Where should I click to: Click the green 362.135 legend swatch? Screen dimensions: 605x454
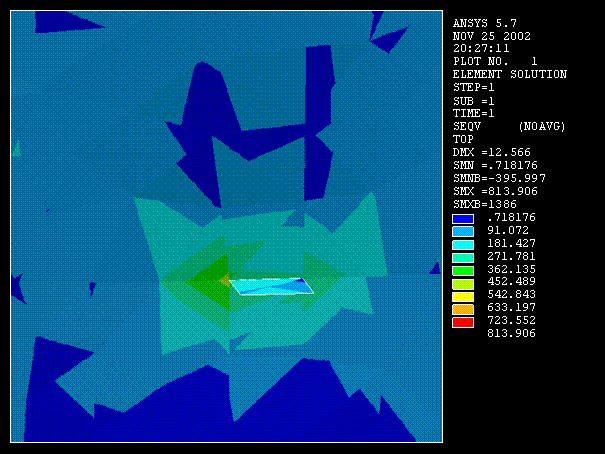coord(463,270)
